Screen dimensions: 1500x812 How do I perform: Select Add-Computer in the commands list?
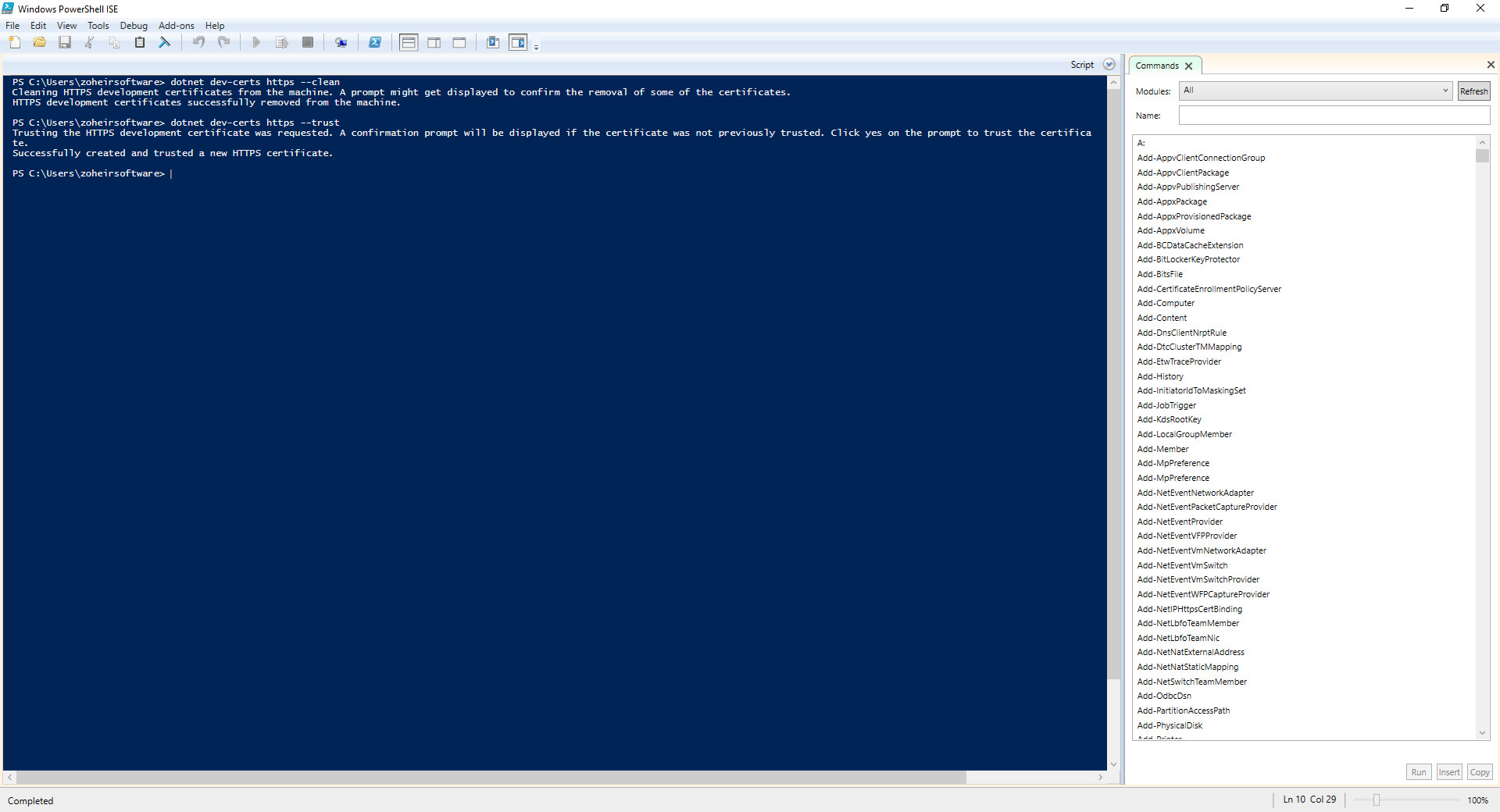[x=1166, y=304]
